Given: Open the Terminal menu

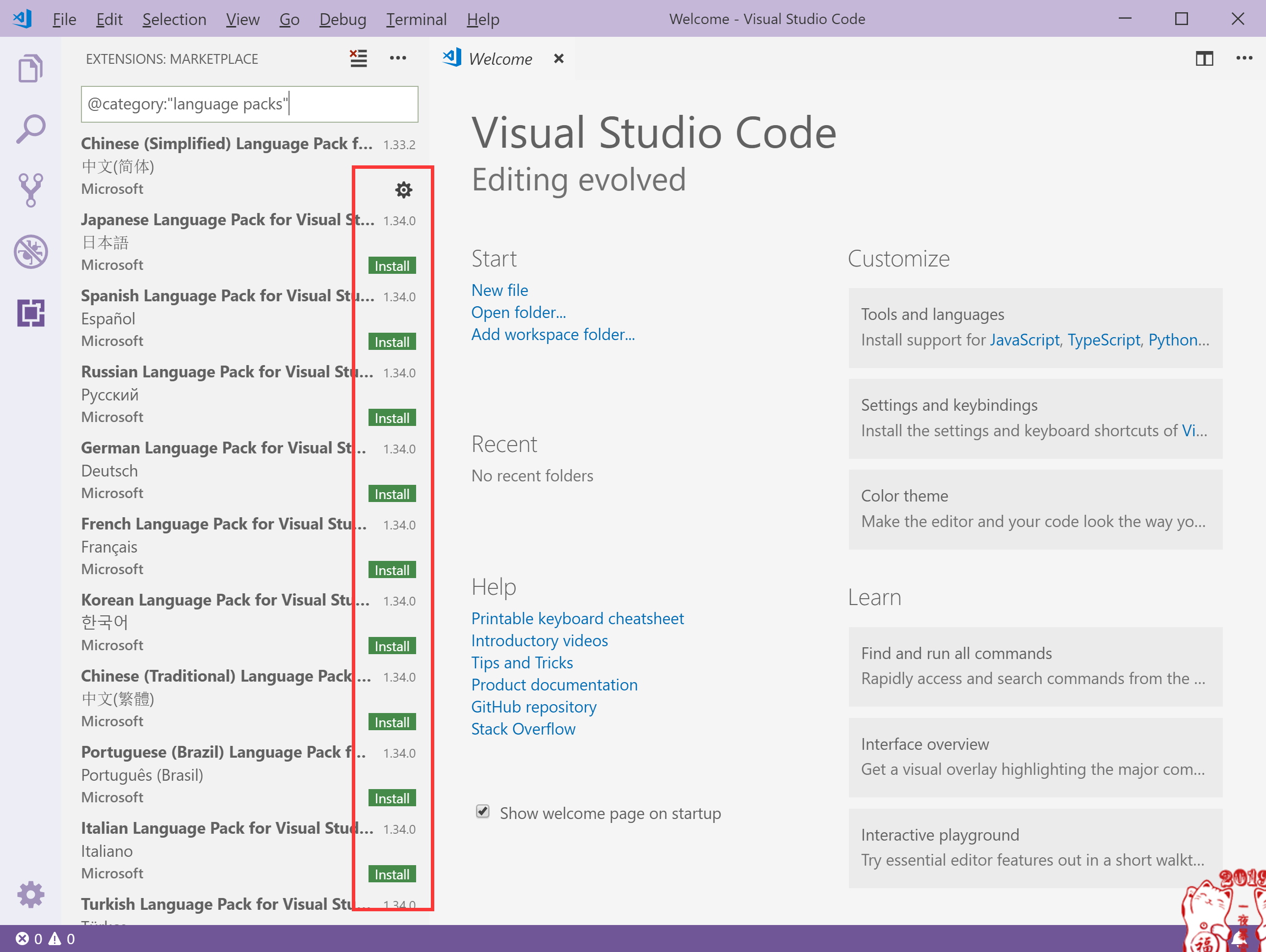Looking at the screenshot, I should 416,20.
